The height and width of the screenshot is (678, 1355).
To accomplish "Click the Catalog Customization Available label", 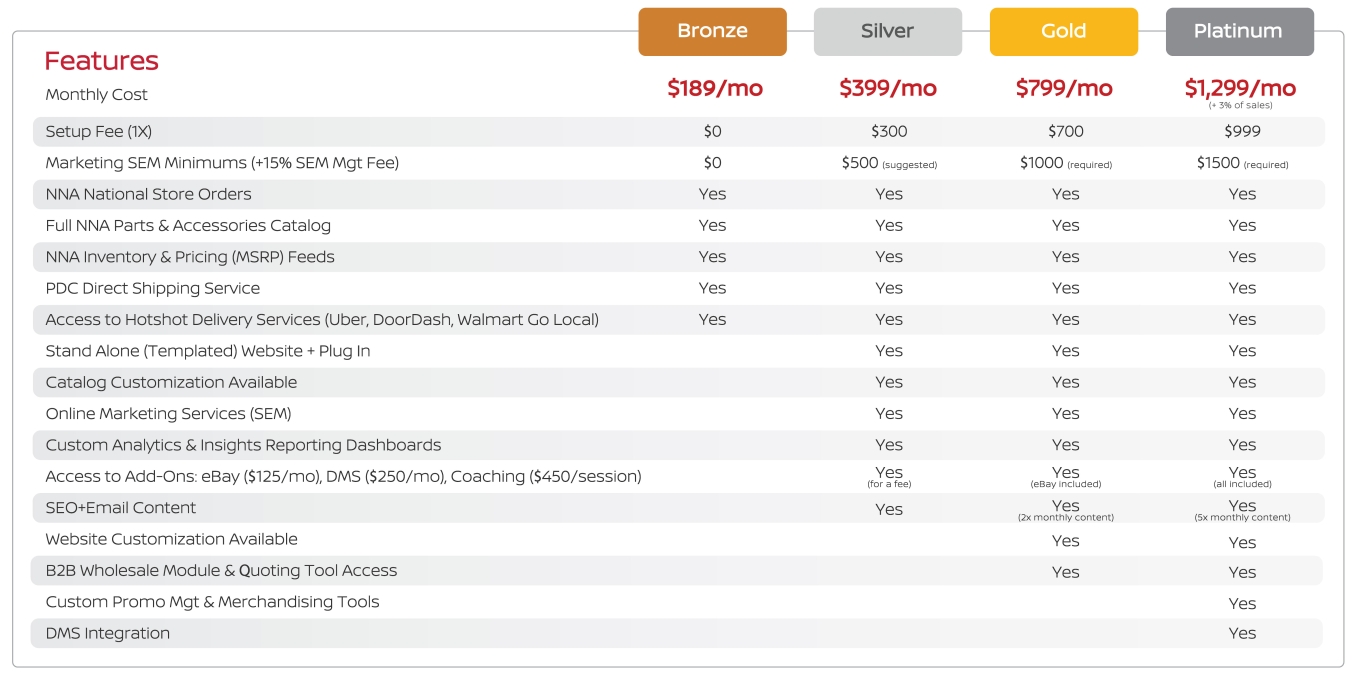I will [x=171, y=382].
